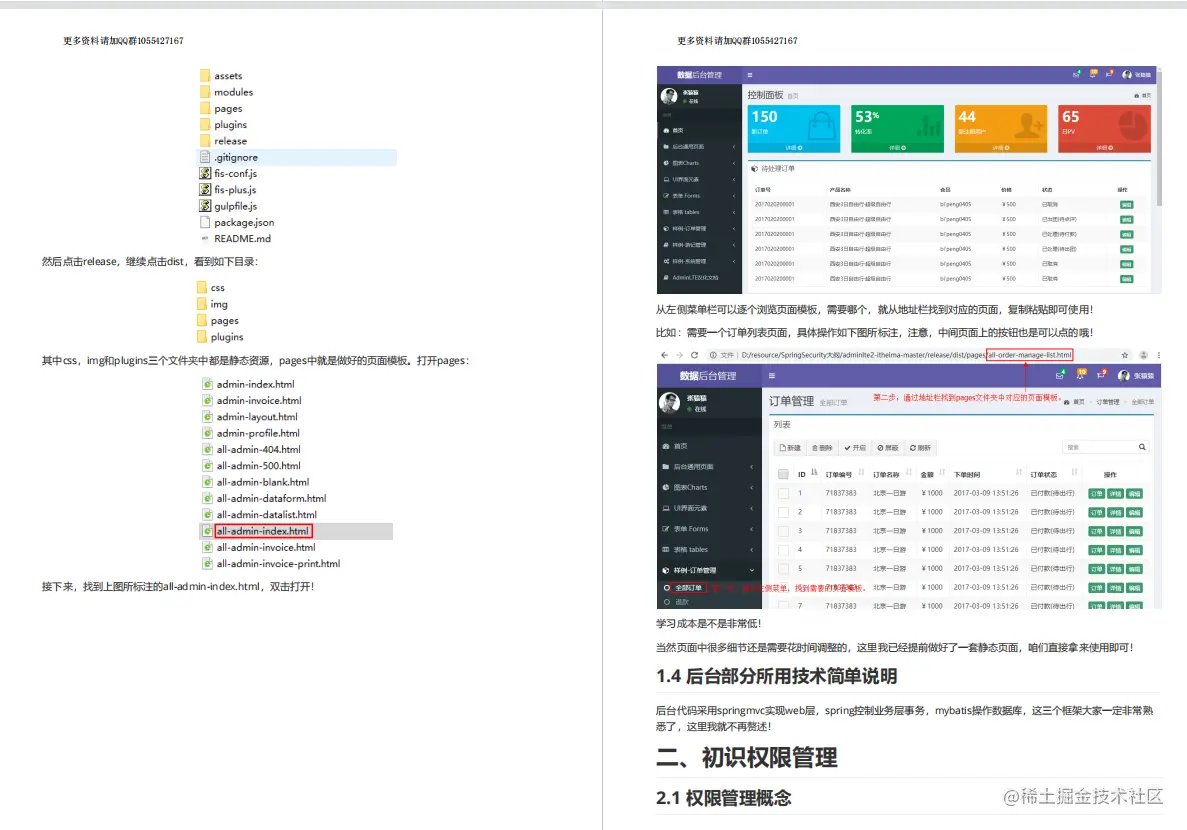1187x830 pixels.
Task: Check the select-all checkbox in the order table header
Action: (783, 474)
